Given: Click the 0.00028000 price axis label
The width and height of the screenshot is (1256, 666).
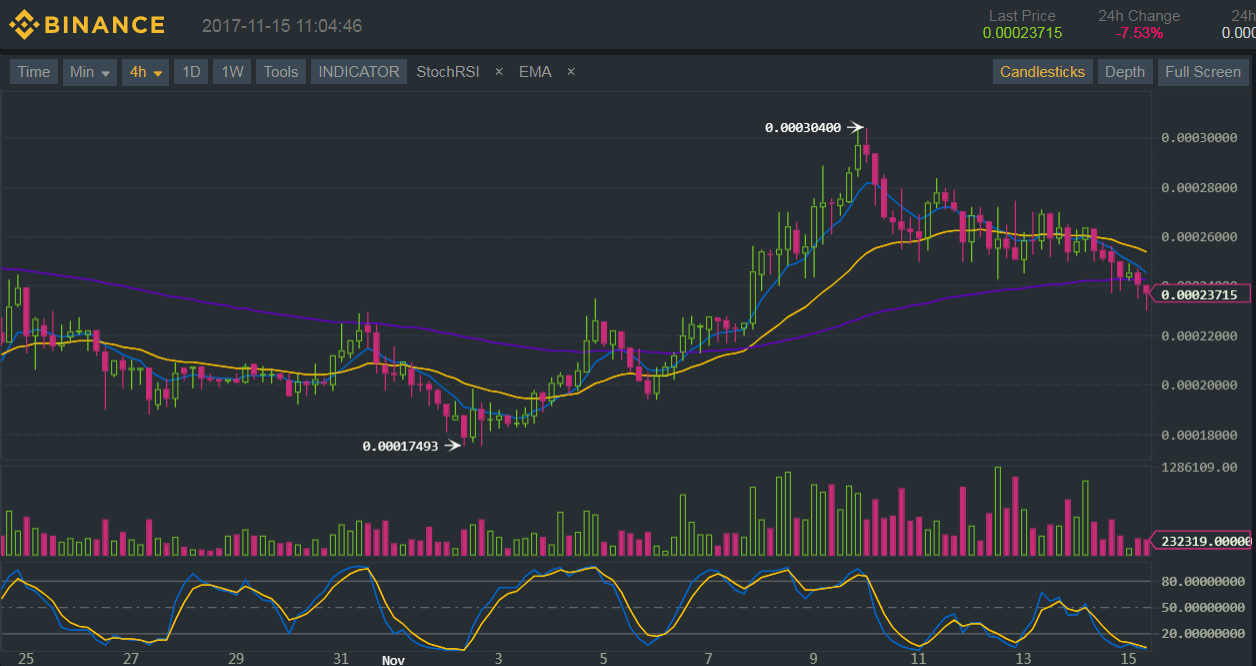Looking at the screenshot, I should [x=1199, y=188].
